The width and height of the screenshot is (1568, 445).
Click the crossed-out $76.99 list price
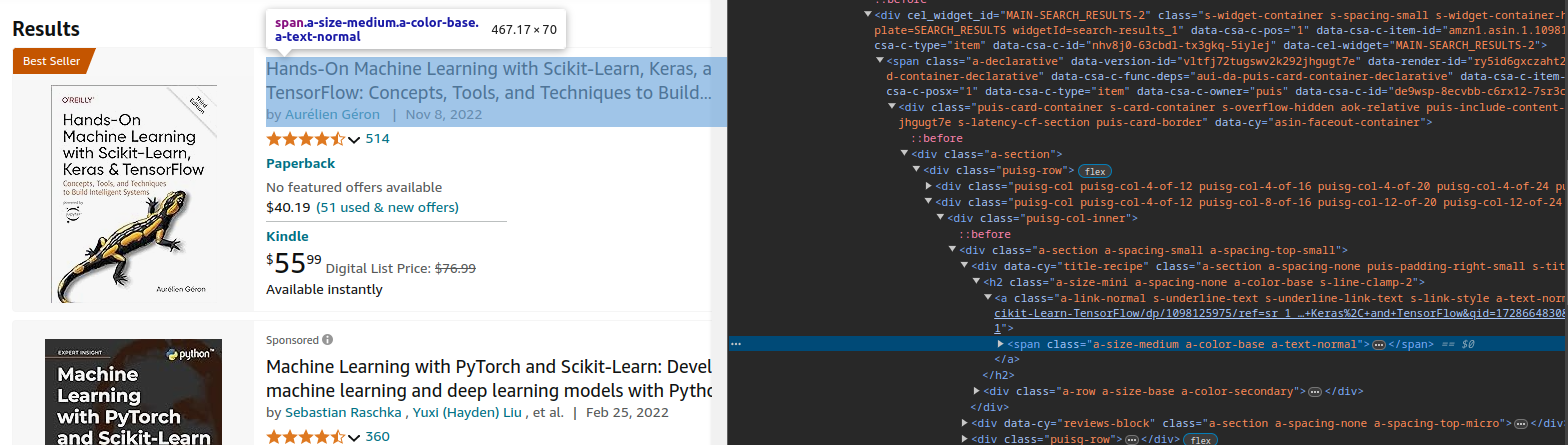pos(455,268)
